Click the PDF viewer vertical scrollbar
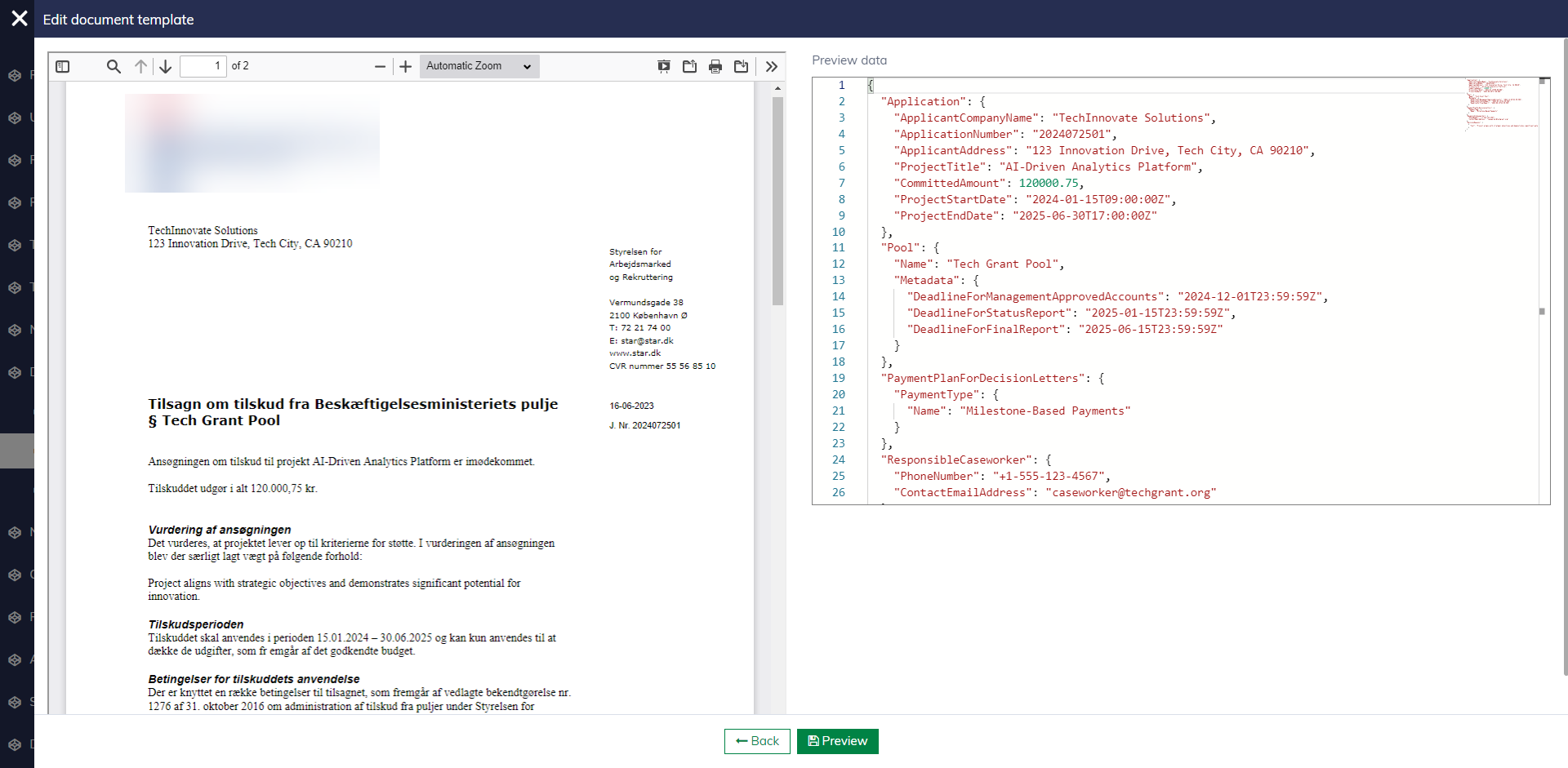The image size is (1568, 768). [777, 200]
